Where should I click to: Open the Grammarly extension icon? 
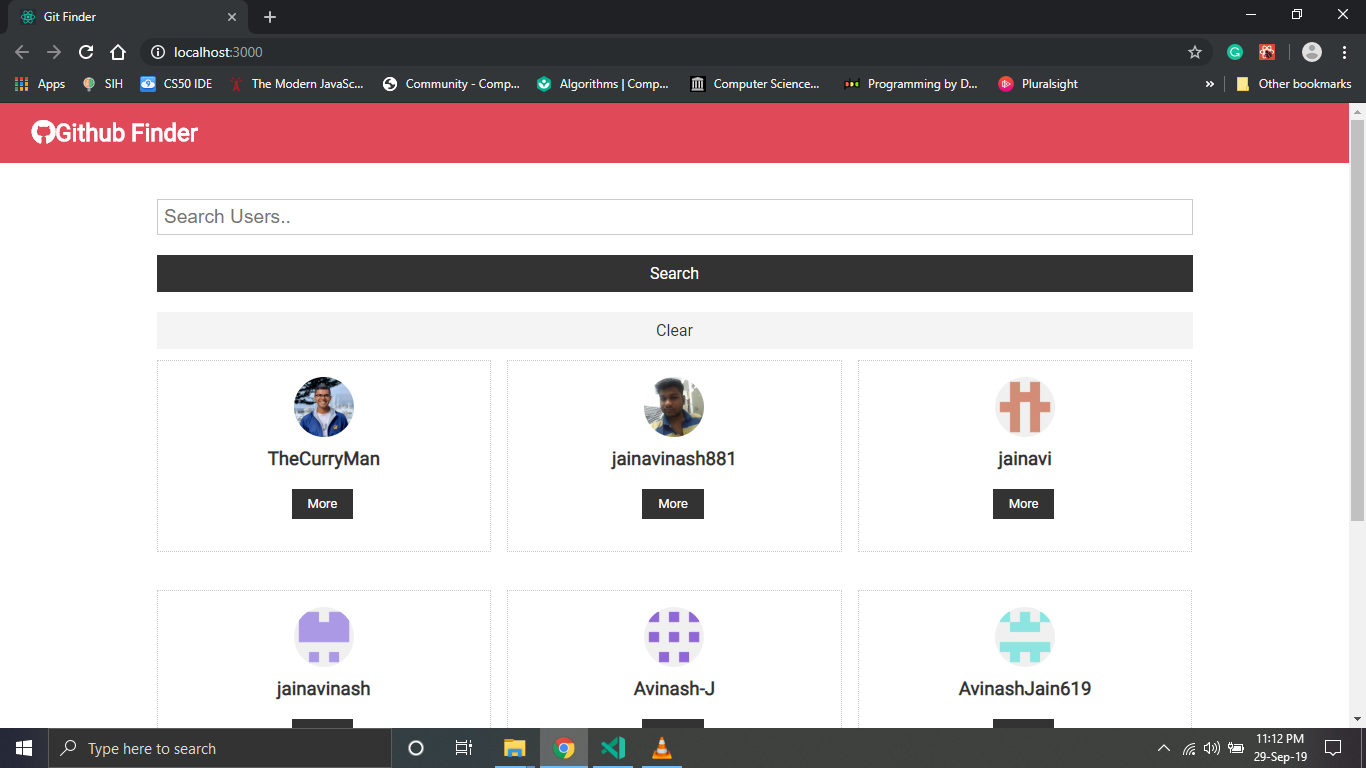[1234, 52]
